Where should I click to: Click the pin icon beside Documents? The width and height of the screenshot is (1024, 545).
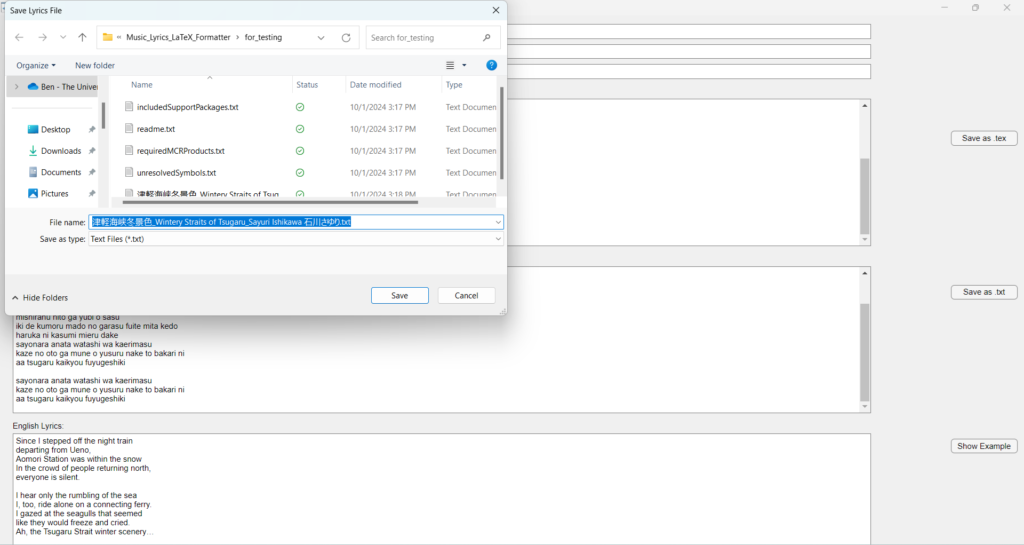91,172
